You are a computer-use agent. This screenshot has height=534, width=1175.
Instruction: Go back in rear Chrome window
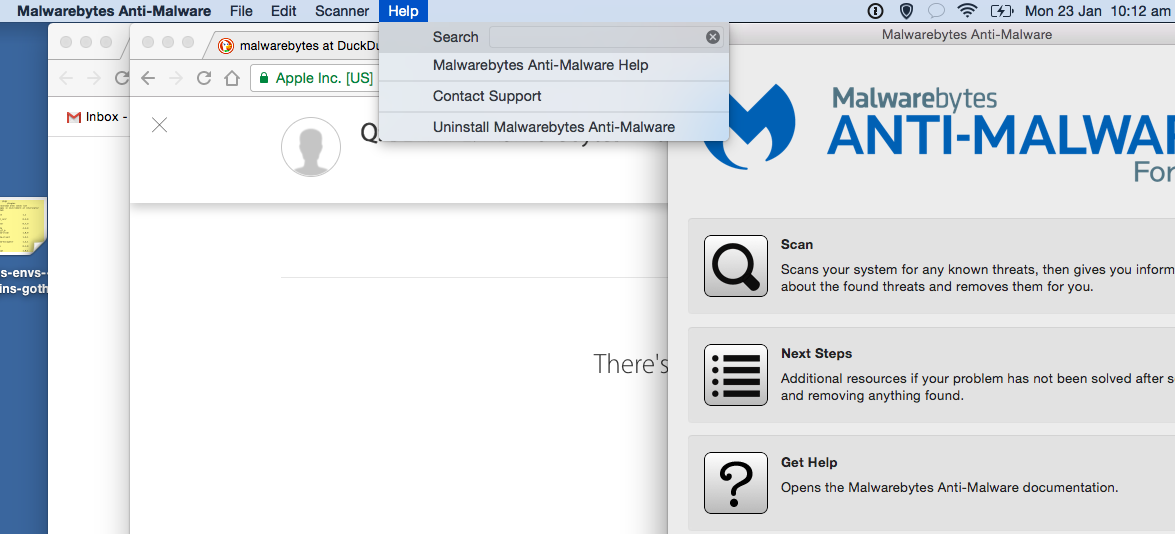click(x=66, y=78)
